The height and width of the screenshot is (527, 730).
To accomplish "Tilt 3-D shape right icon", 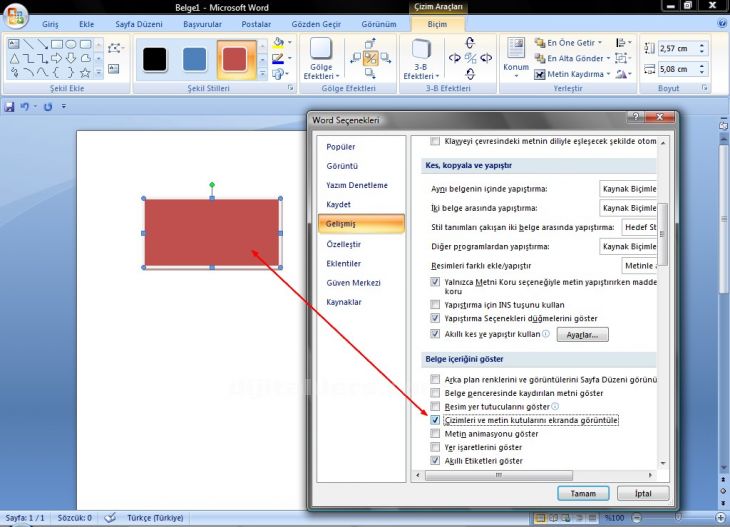I will tap(486, 58).
